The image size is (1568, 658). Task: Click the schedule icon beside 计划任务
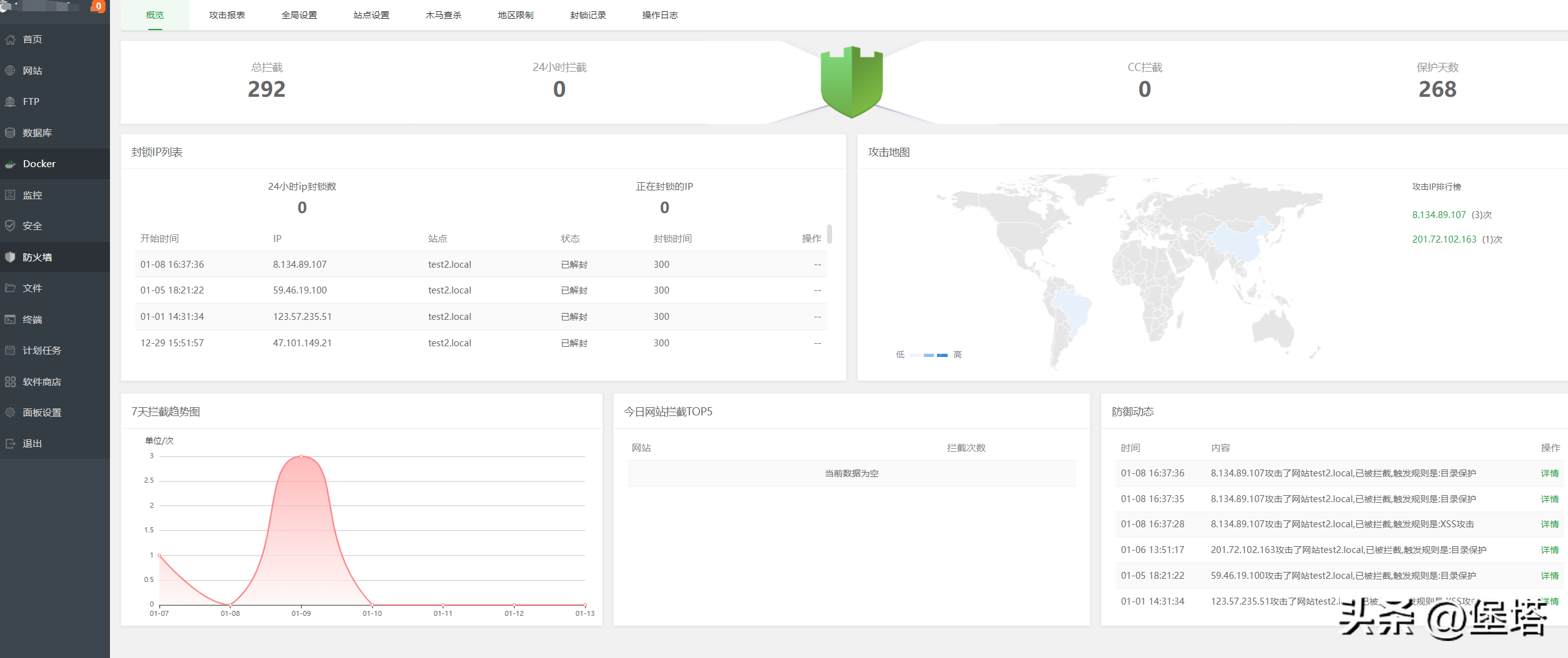(x=10, y=350)
